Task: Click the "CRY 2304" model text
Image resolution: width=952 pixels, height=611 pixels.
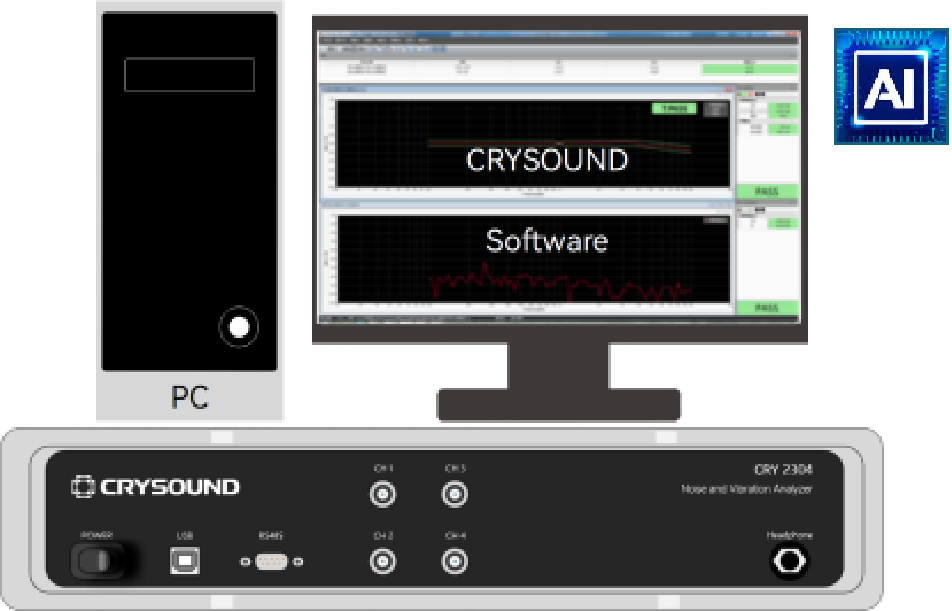Action: click(x=783, y=469)
